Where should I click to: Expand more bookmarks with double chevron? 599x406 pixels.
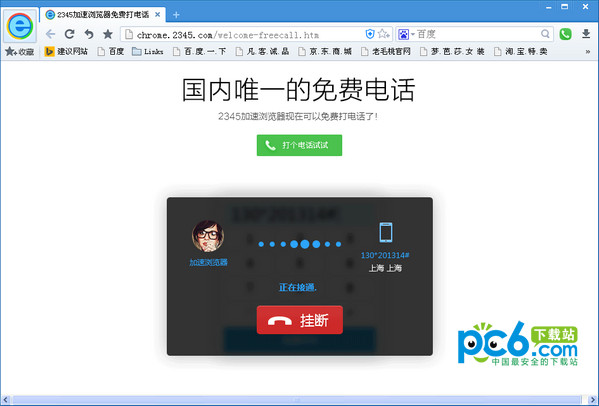(x=588, y=52)
